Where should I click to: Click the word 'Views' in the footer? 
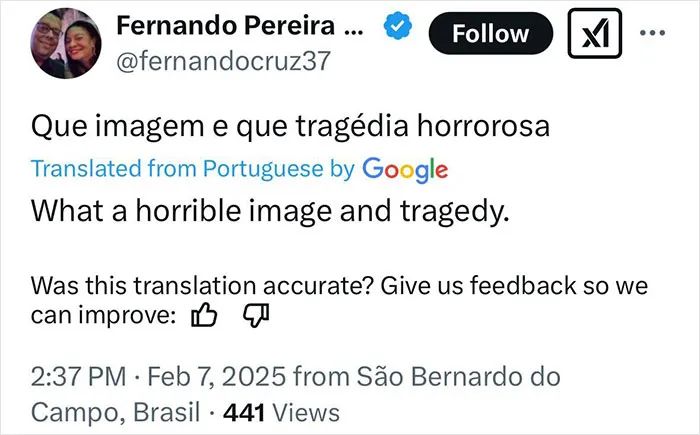tap(306, 413)
